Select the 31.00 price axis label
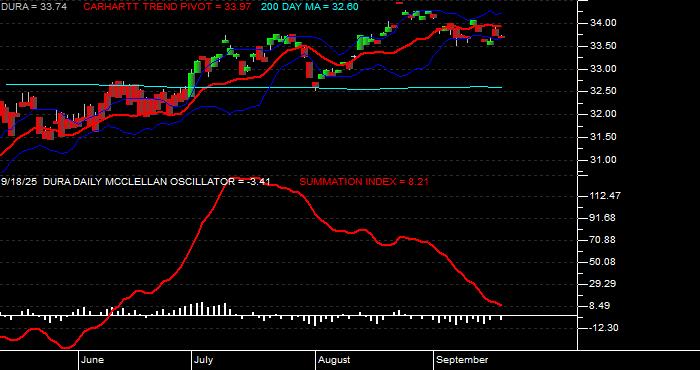This screenshot has height=370, width=700. 604,160
